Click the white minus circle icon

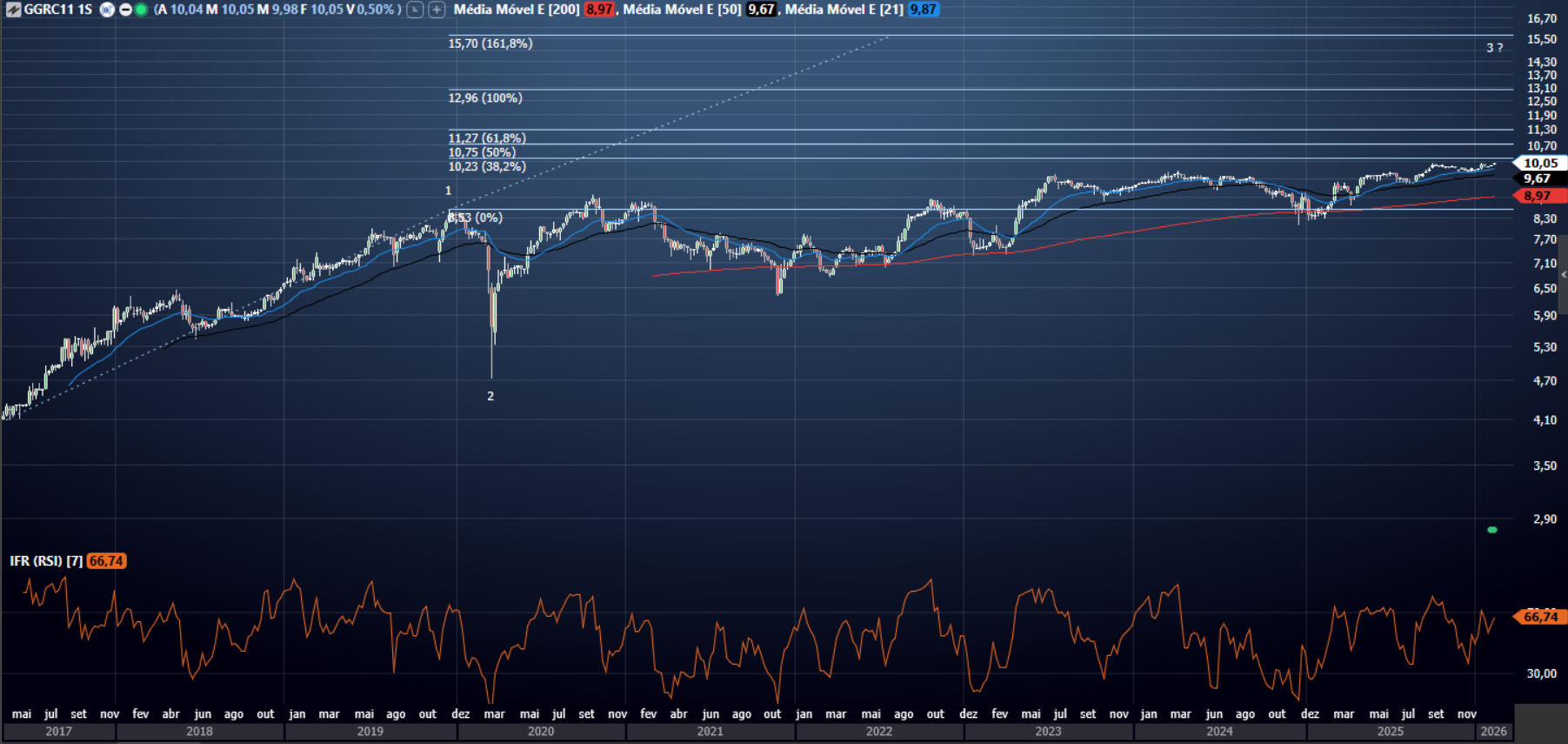[125, 10]
